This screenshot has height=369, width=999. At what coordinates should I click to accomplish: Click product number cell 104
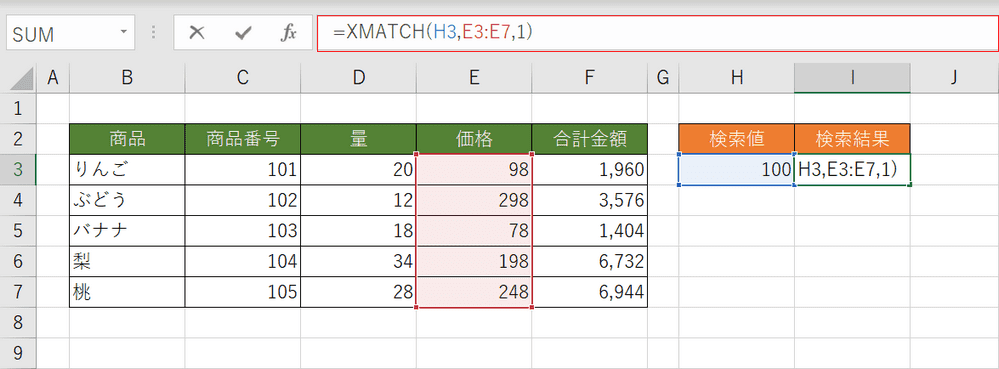tap(243, 261)
